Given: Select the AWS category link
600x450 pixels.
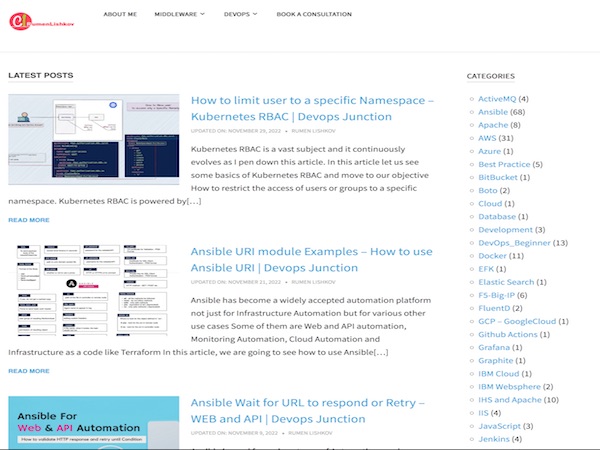Looking at the screenshot, I should pos(488,138).
